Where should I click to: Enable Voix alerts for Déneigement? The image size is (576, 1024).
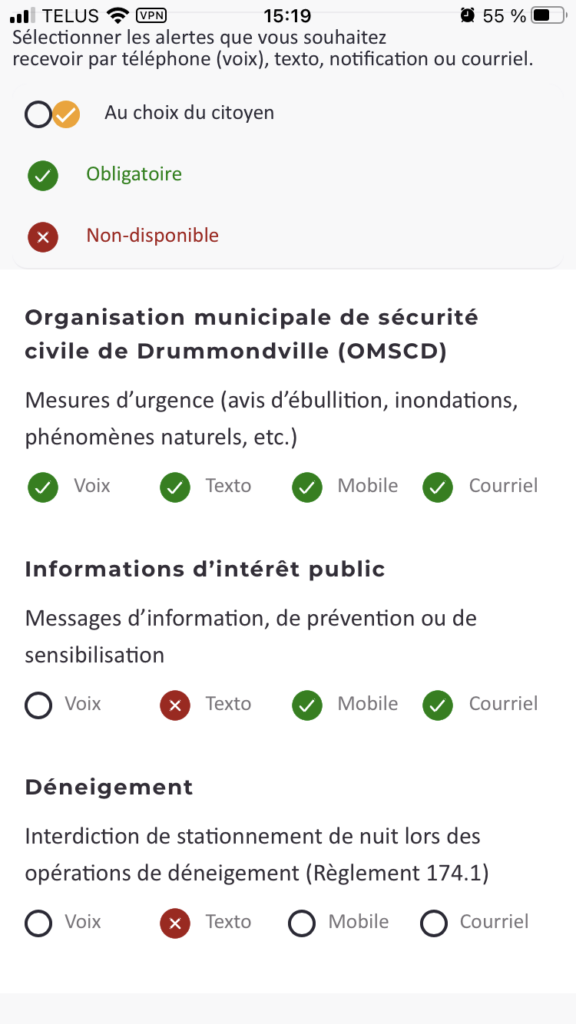click(x=39, y=923)
